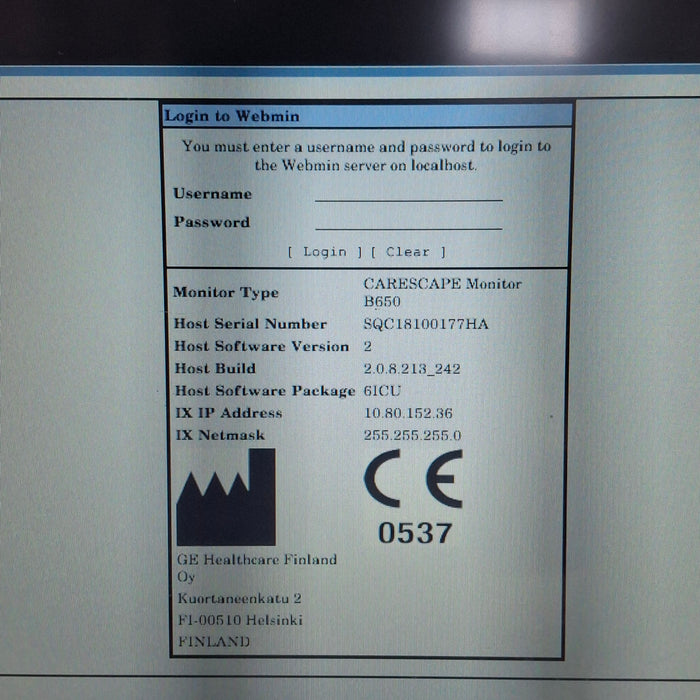Click the Password input field
Viewport: 700px width, 700px height.
pyautogui.click(x=408, y=222)
